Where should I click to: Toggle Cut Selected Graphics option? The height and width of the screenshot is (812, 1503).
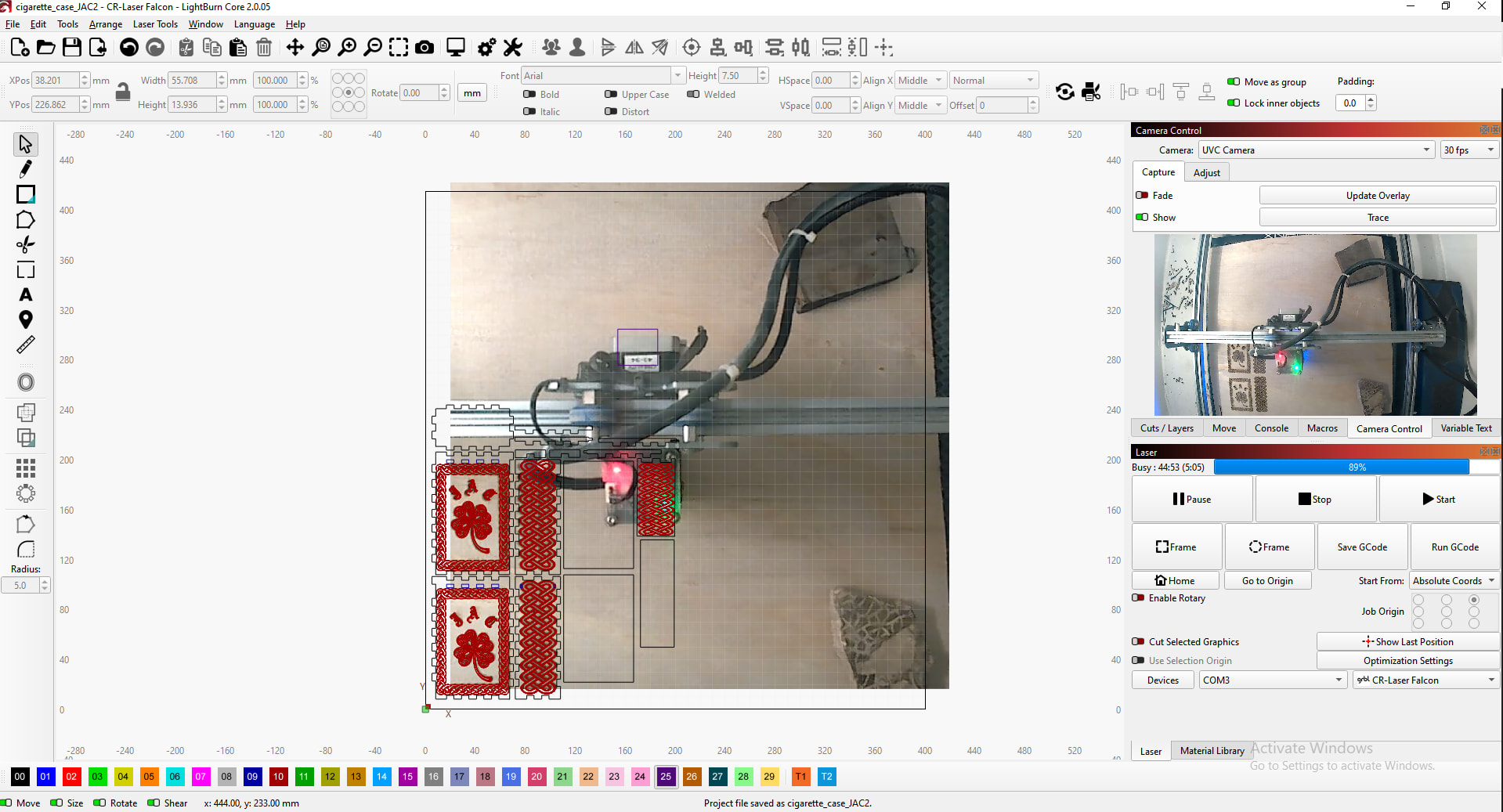[x=1139, y=642]
